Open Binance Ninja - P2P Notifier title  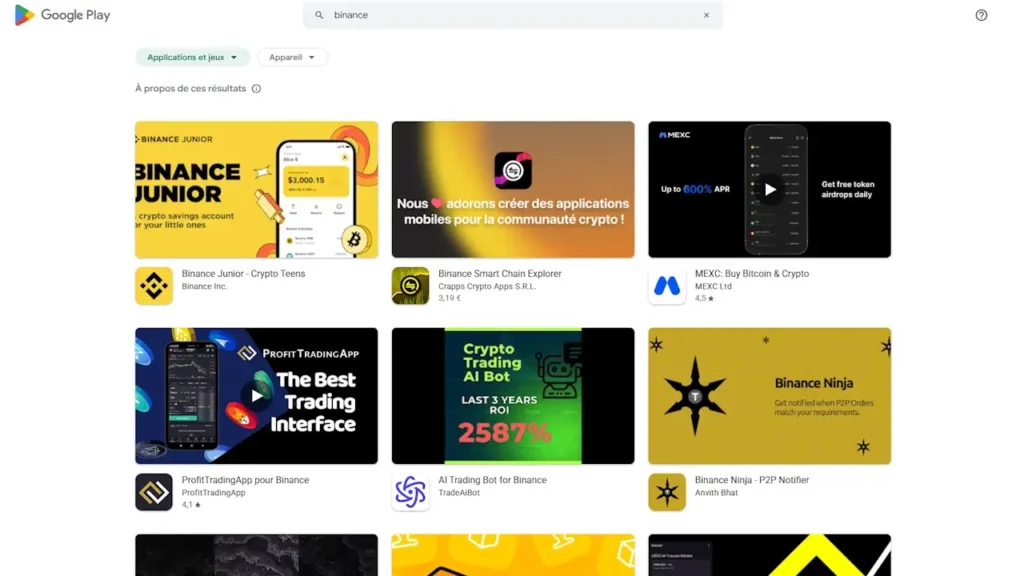click(752, 480)
